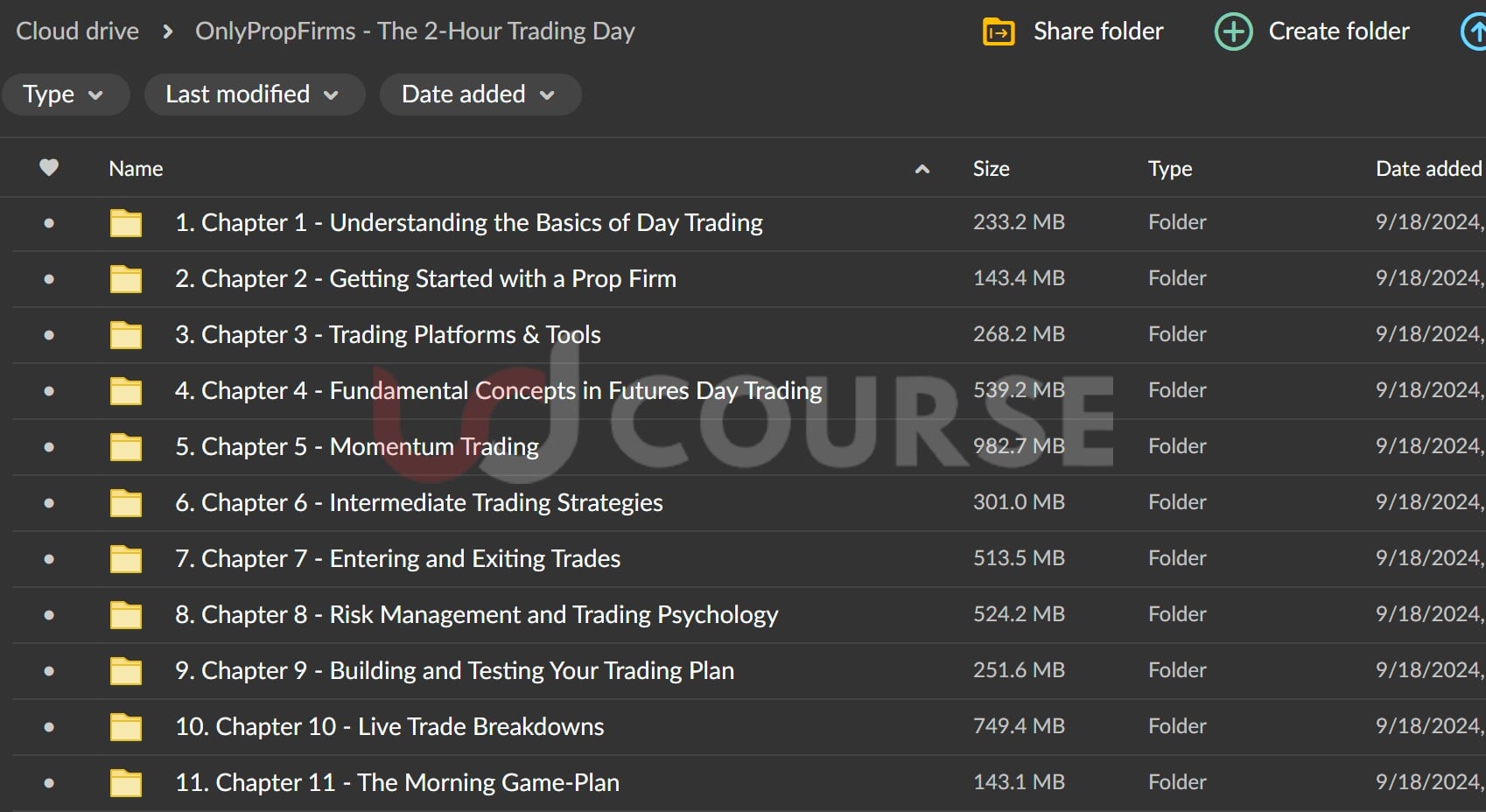Open Chapter 3 - Trading Platforms & Tools

pos(388,335)
